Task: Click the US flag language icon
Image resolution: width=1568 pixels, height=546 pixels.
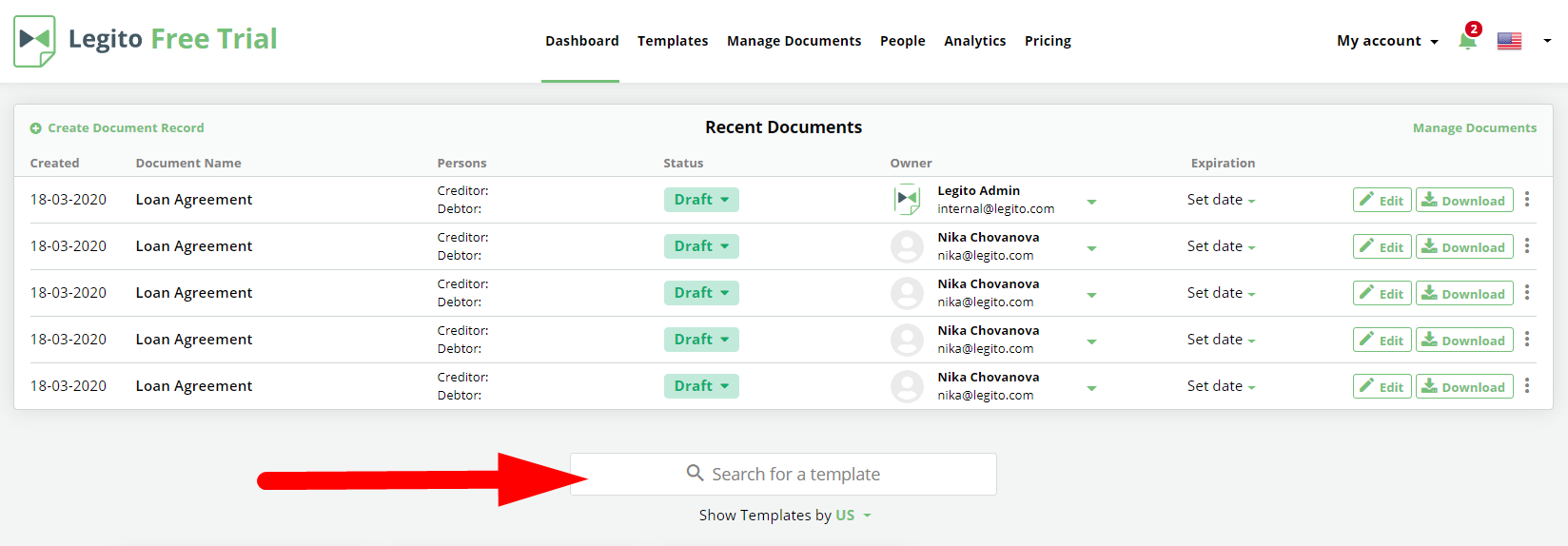Action: click(x=1509, y=41)
